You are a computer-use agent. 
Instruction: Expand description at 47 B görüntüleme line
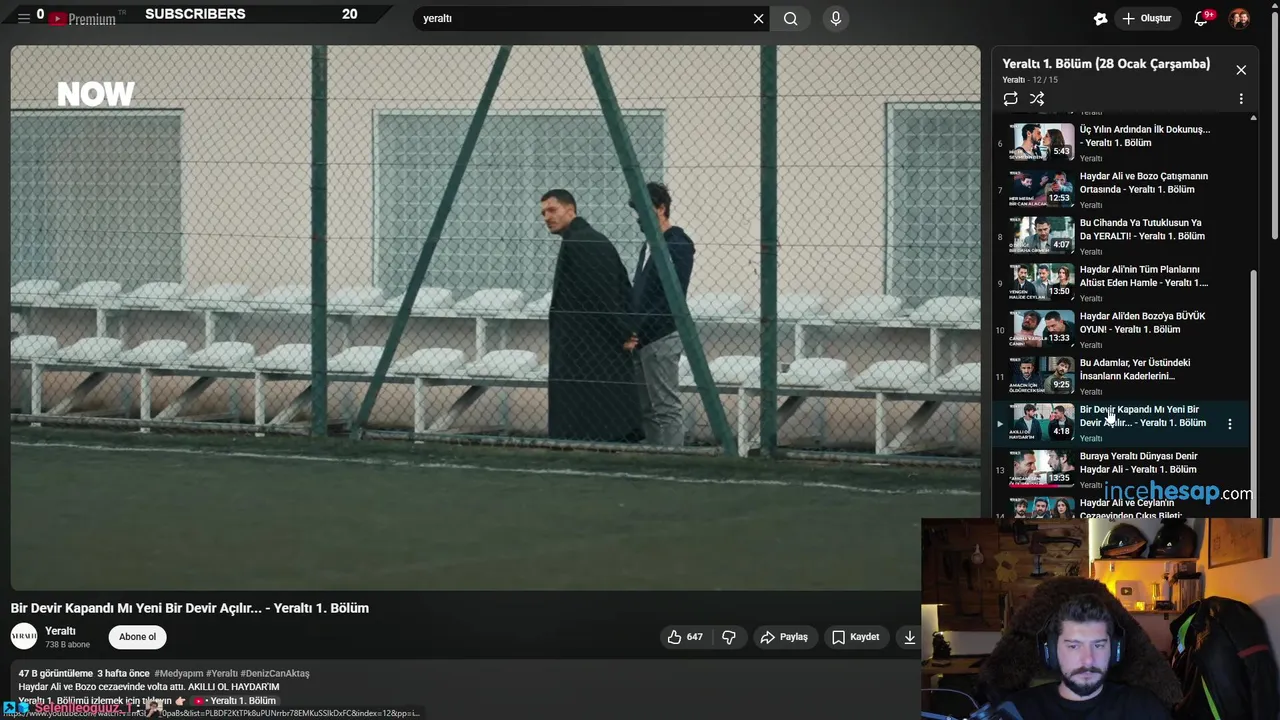(83, 673)
